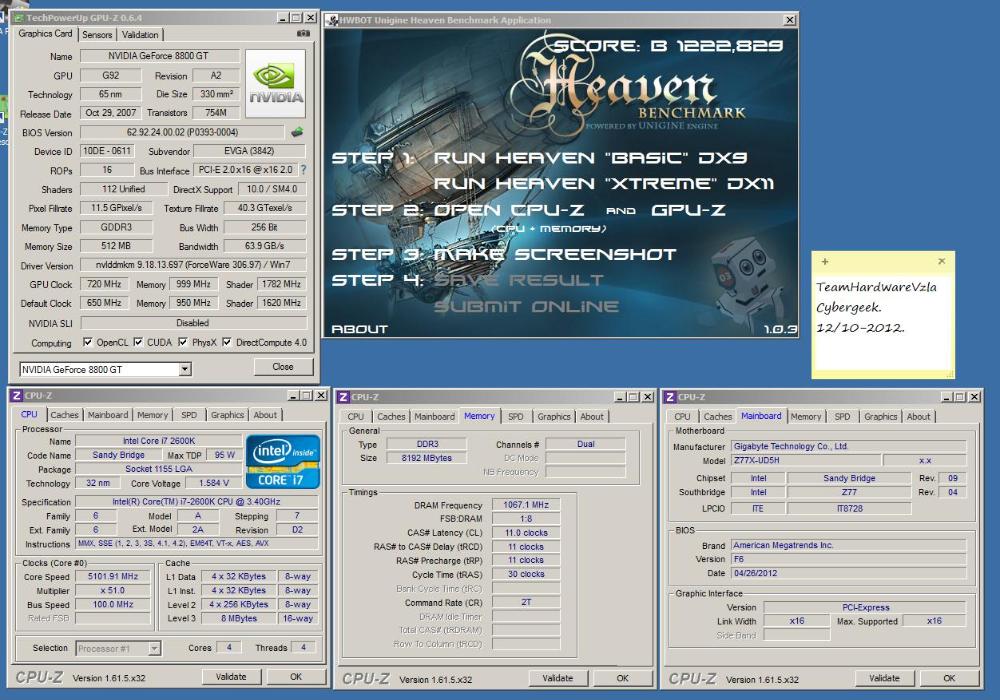The height and width of the screenshot is (700, 1000).
Task: Open the Caches tab in the first CPU-Z window
Action: (64, 415)
